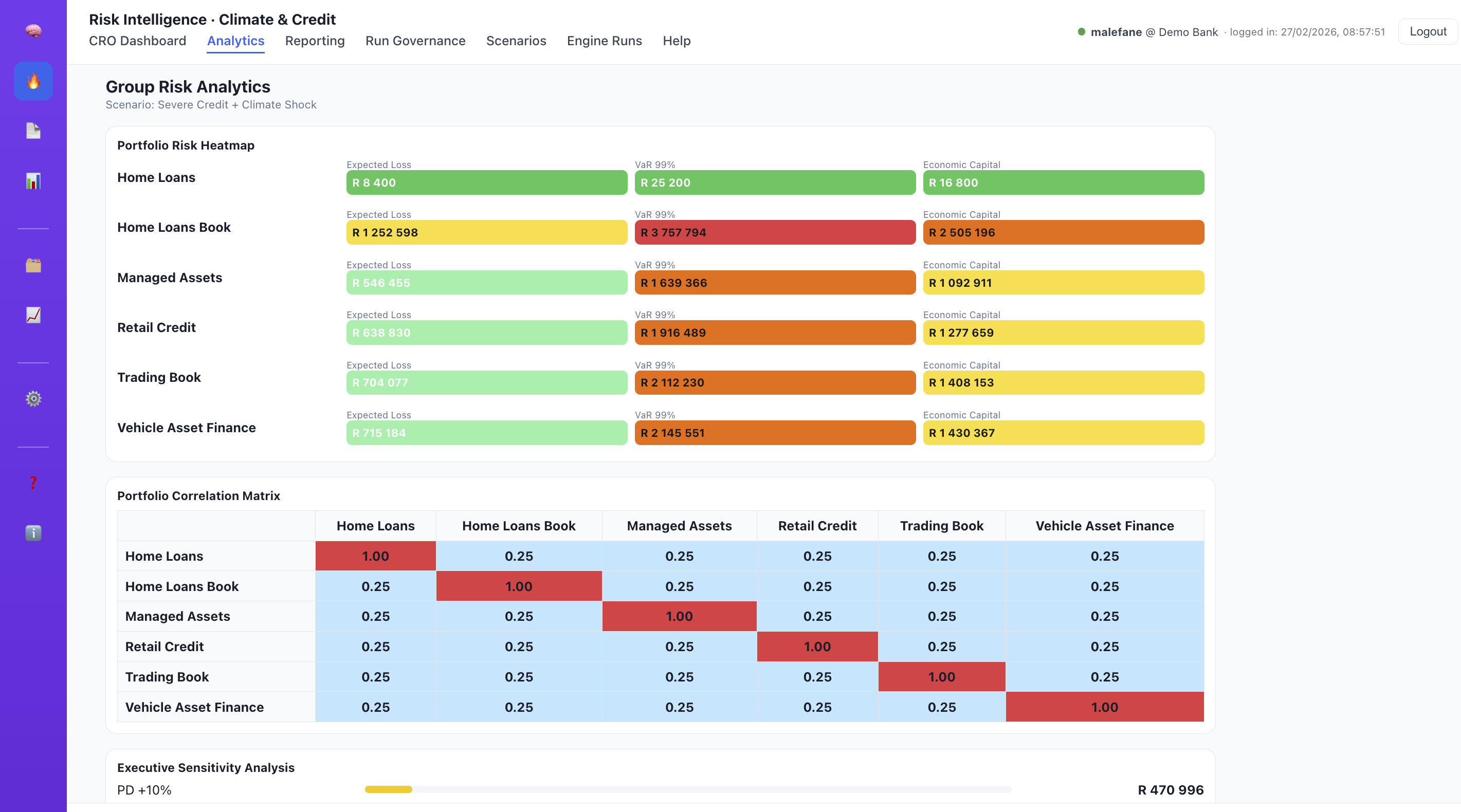
Task: Click the settings gear icon in the sidebar
Action: [32, 399]
